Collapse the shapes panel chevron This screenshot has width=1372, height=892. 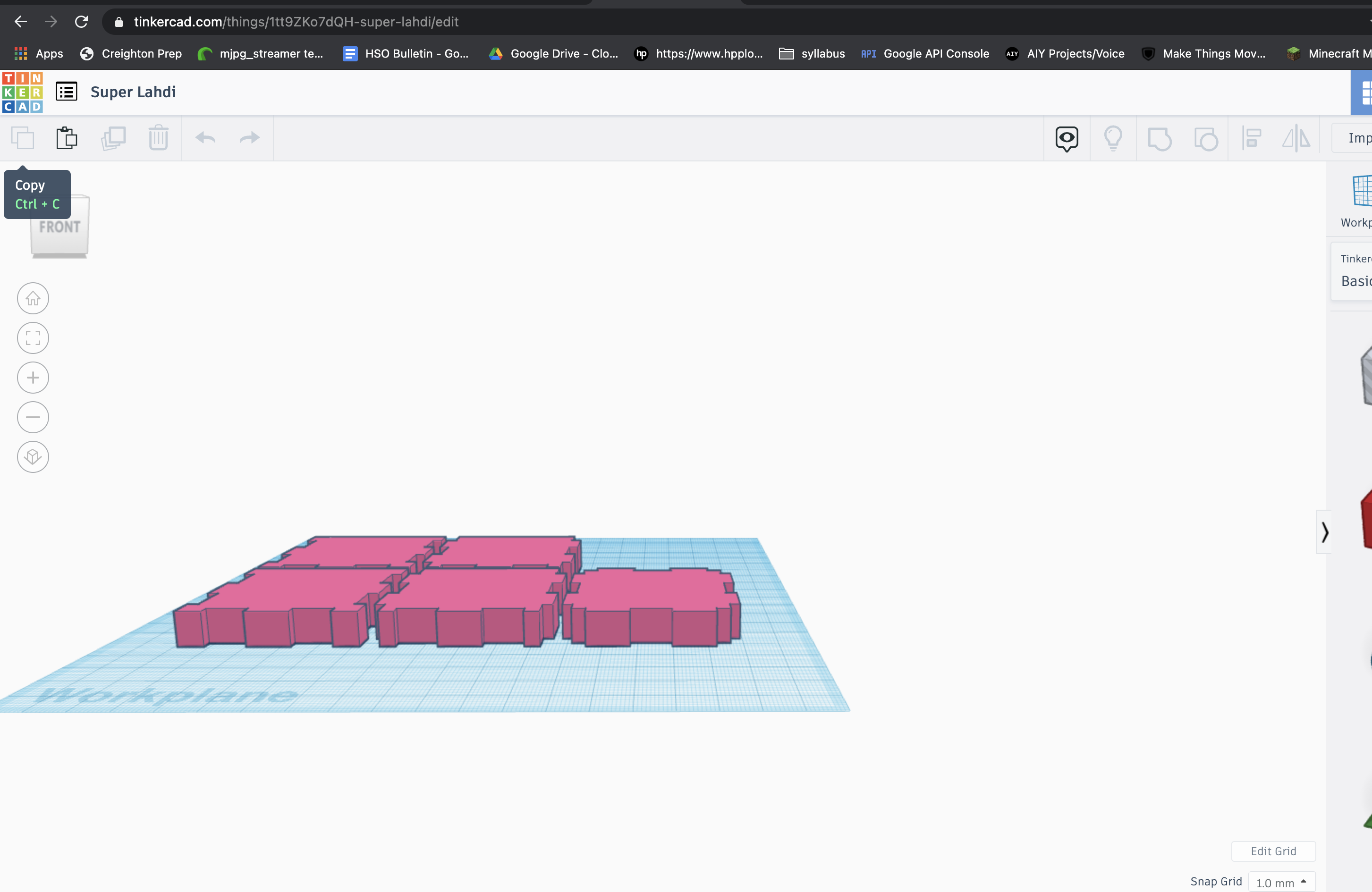click(x=1324, y=532)
